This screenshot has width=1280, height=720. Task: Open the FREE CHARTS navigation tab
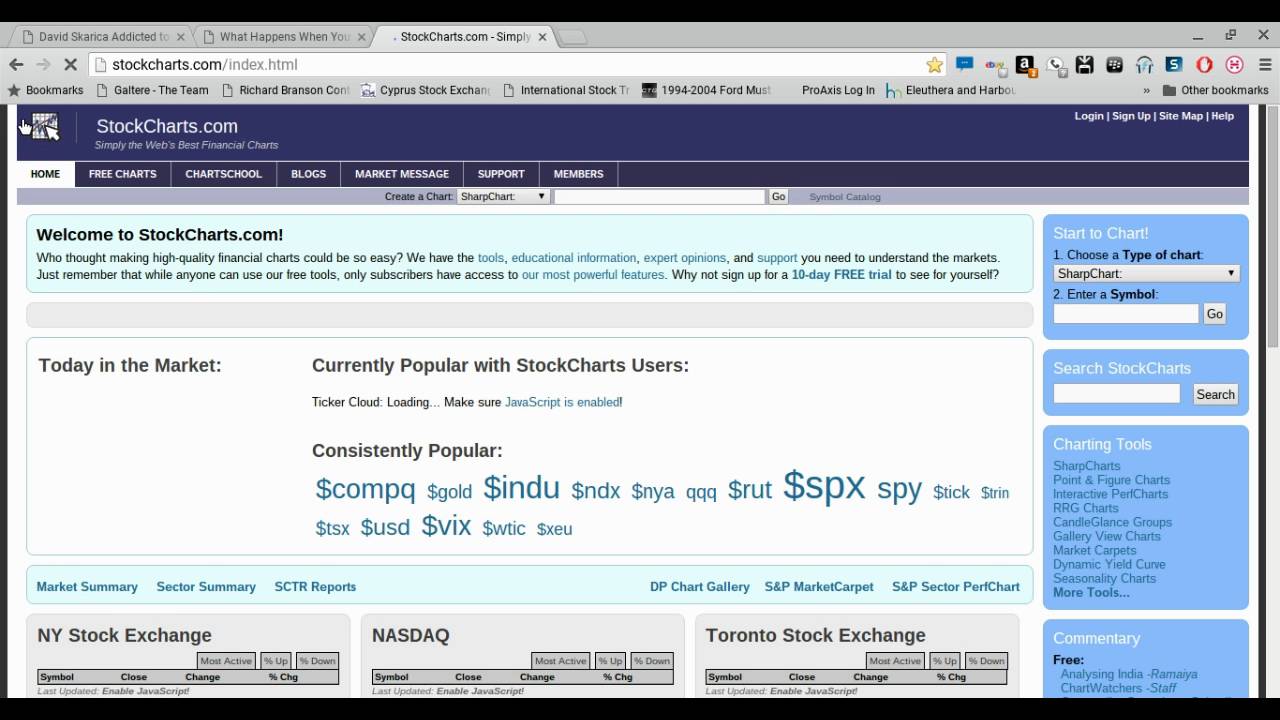tap(122, 174)
